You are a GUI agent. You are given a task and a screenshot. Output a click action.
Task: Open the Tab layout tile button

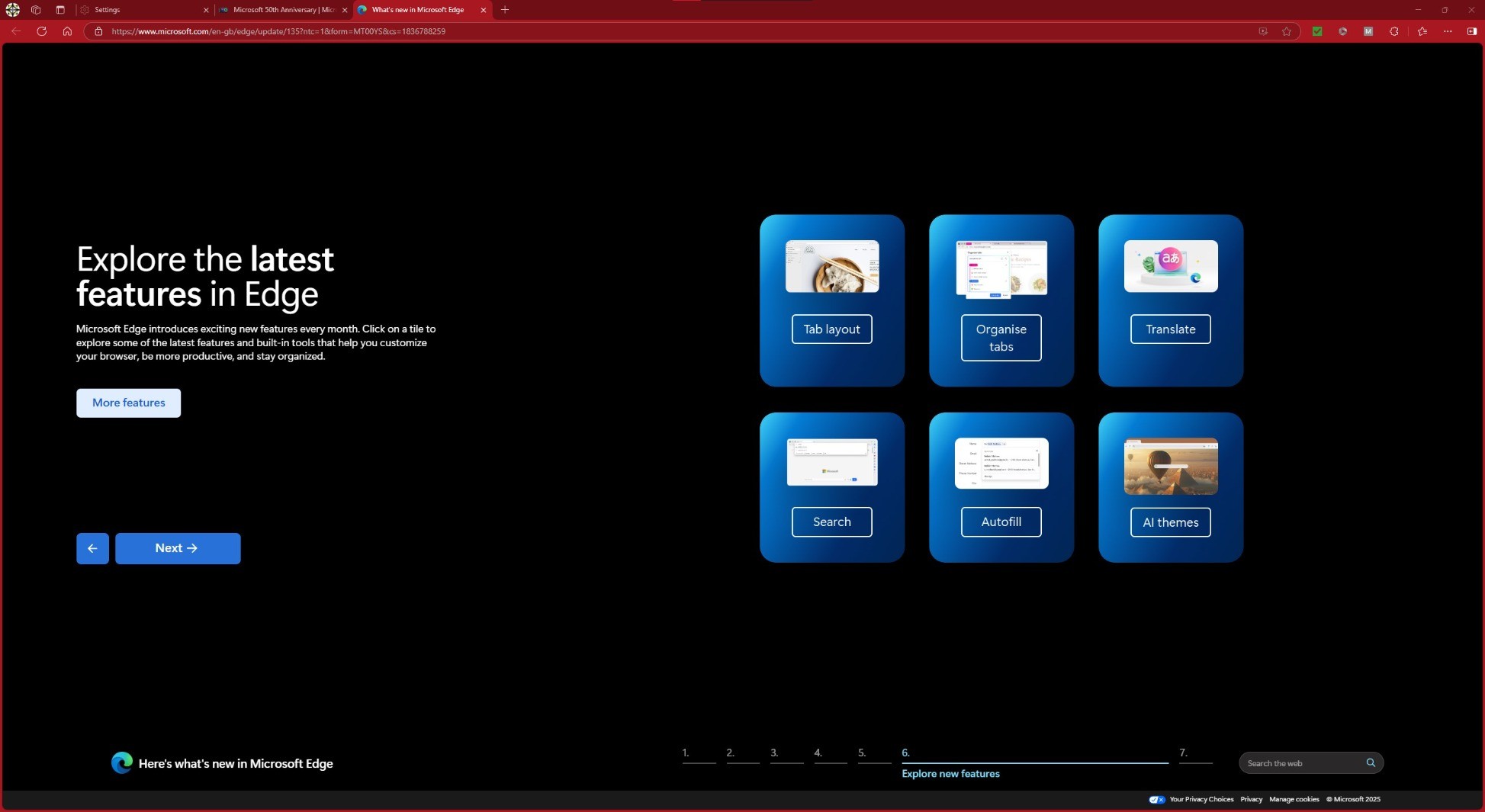[x=831, y=329]
